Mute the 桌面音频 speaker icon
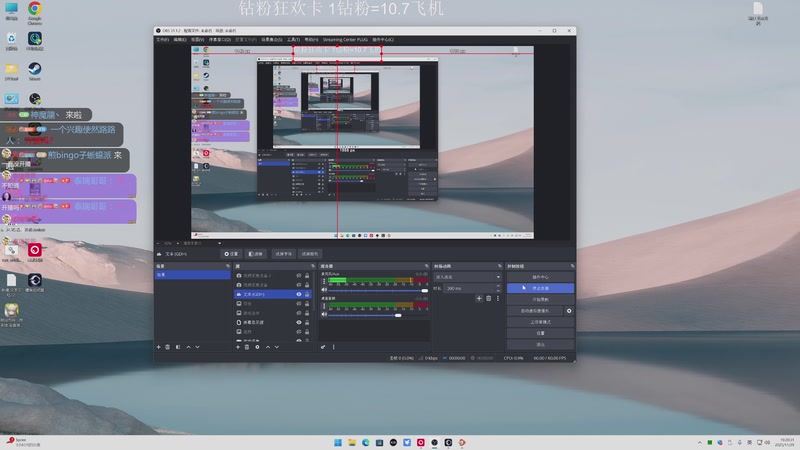 coord(323,314)
